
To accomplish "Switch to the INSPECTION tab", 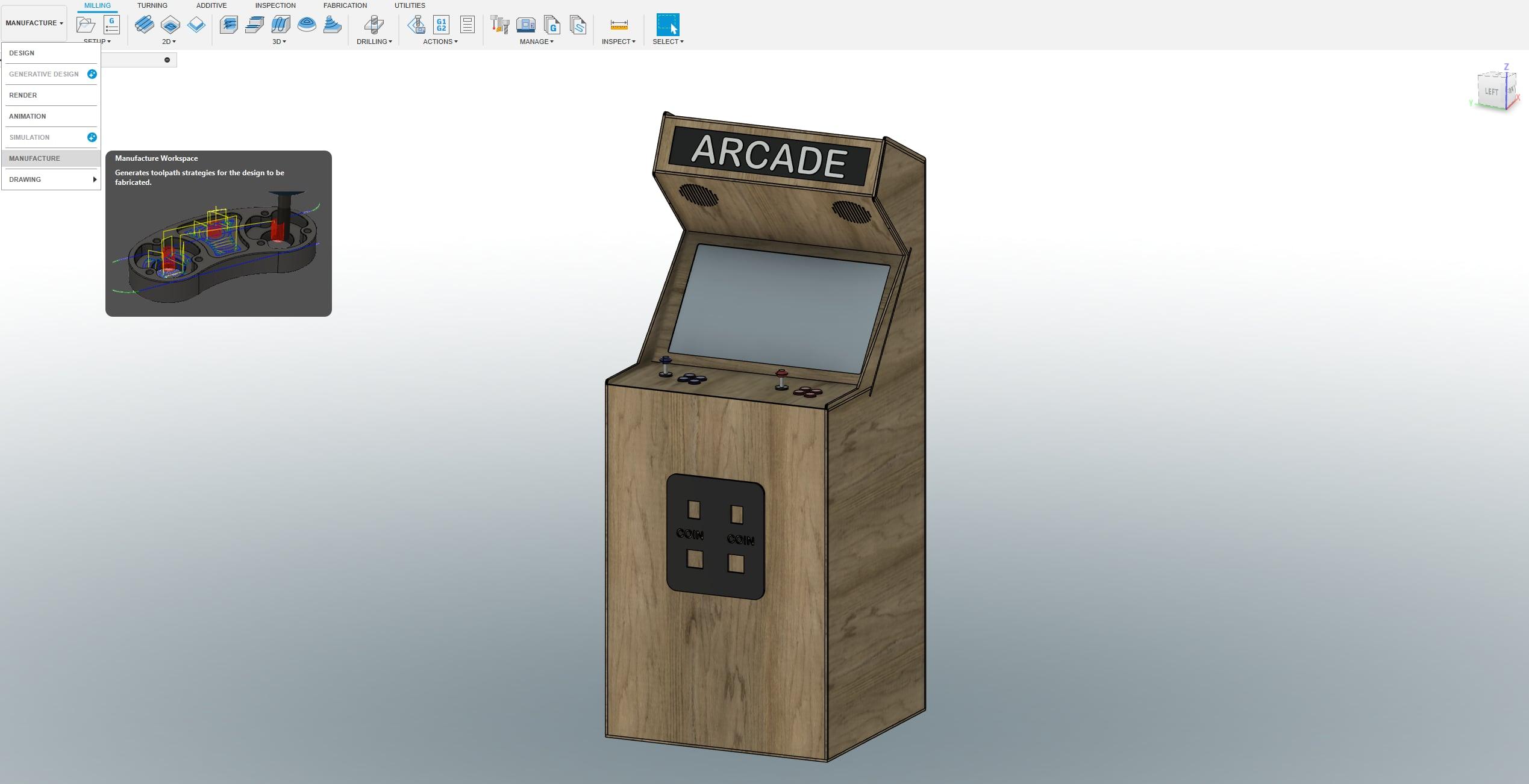I will pos(275,5).
